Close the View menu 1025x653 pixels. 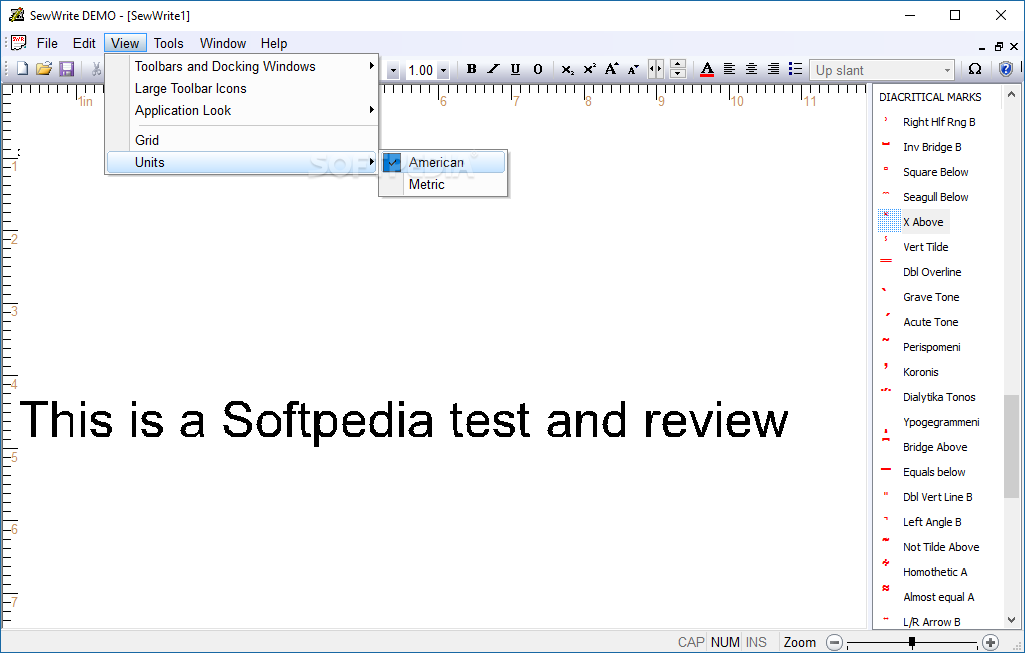coord(125,43)
